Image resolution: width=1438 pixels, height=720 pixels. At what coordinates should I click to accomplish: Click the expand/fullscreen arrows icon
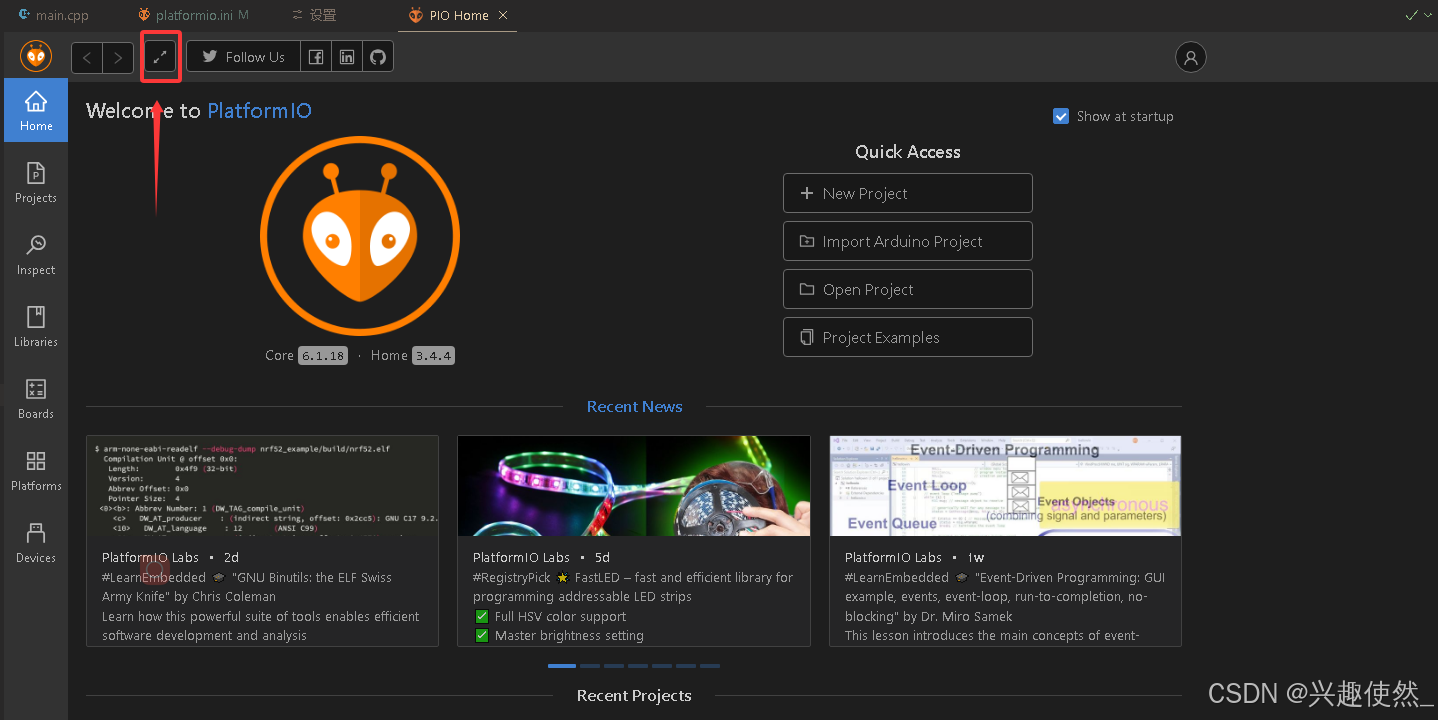tap(160, 58)
